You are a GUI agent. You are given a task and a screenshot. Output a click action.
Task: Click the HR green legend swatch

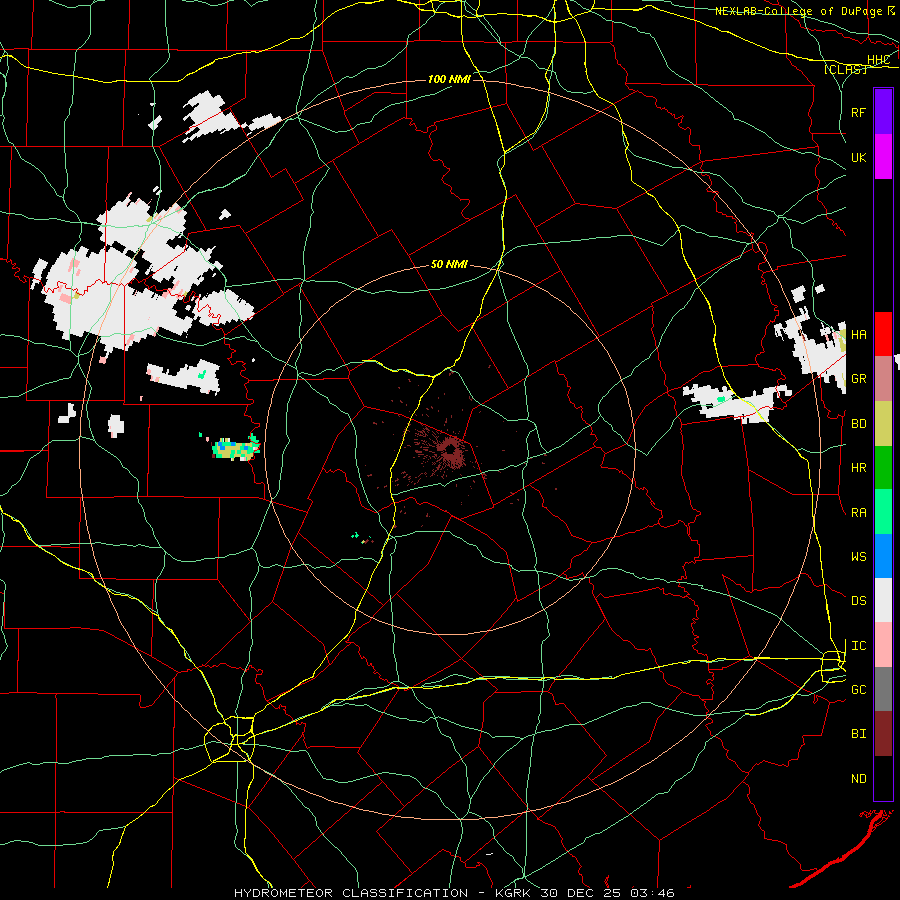click(883, 467)
